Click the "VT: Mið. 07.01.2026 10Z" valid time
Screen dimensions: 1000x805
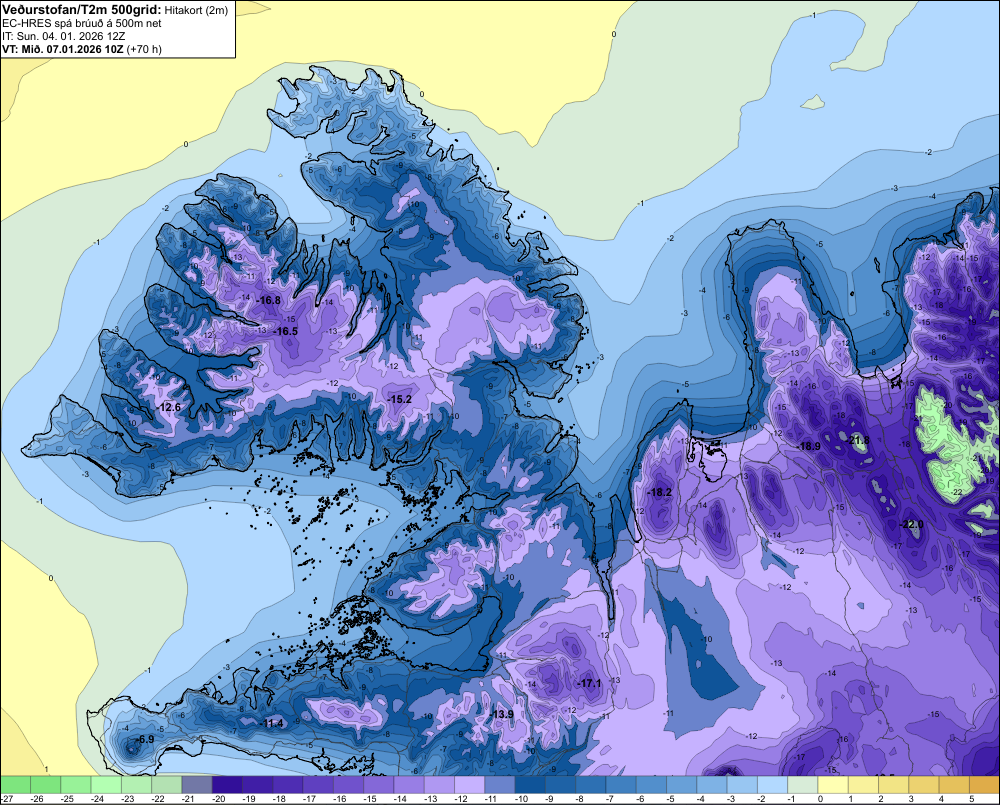pyautogui.click(x=62, y=49)
